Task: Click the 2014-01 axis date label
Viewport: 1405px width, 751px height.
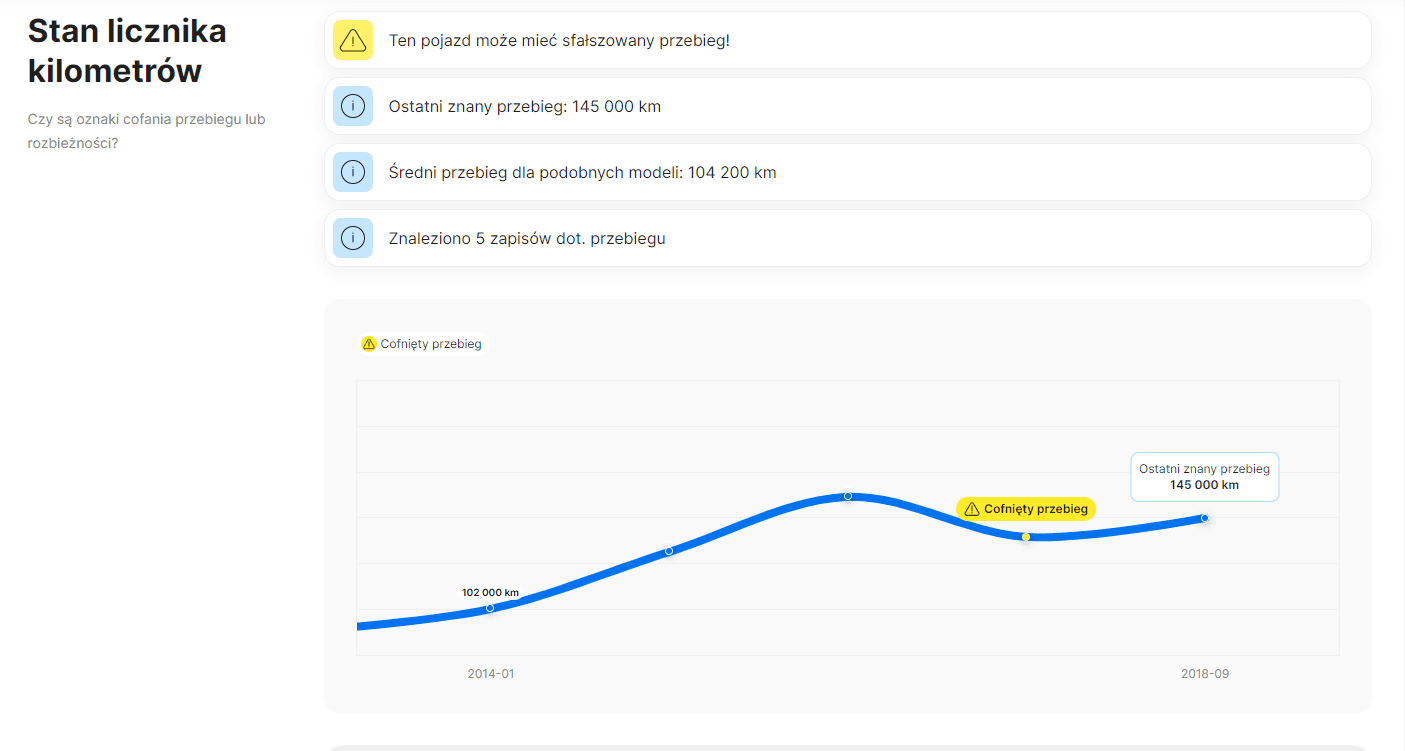Action: pos(491,674)
